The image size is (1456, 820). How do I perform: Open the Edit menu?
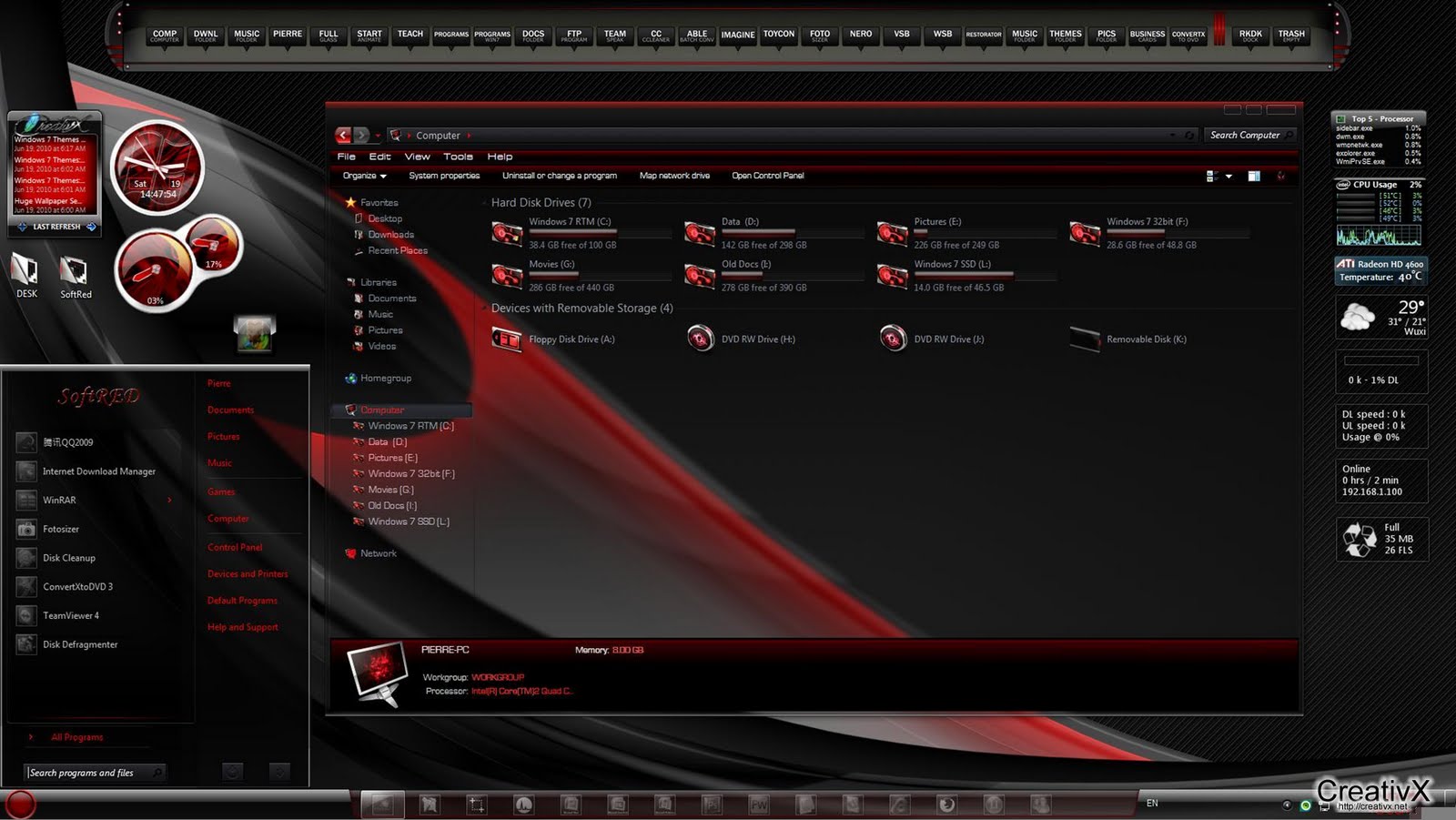click(x=379, y=157)
